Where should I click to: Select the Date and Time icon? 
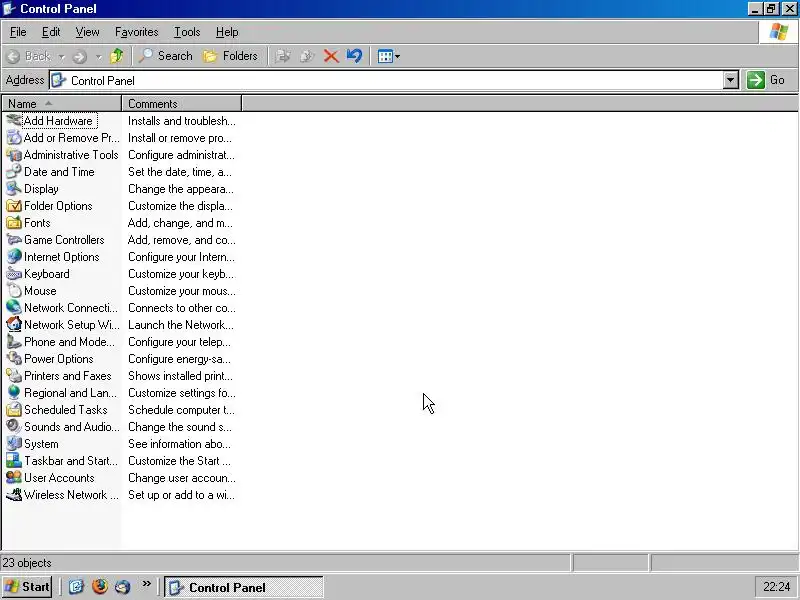pyautogui.click(x=14, y=172)
